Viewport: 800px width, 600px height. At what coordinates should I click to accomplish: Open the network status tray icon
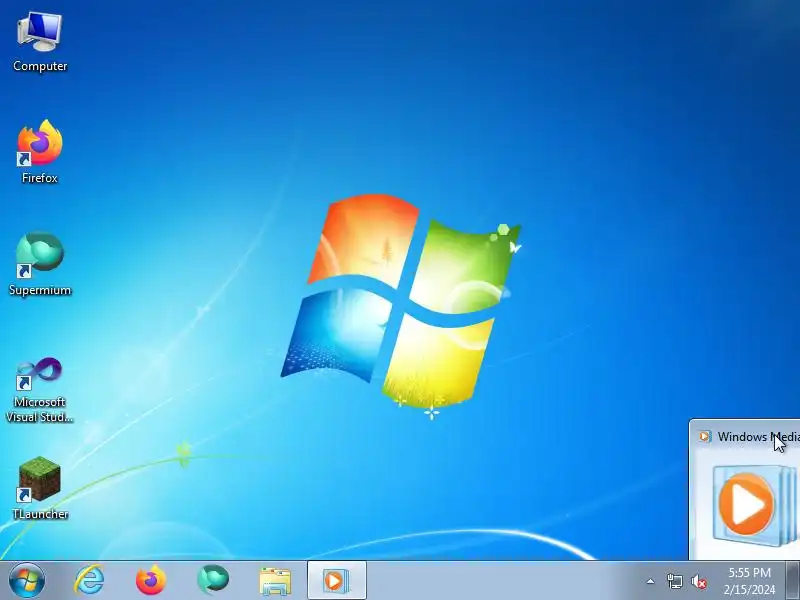pos(674,581)
